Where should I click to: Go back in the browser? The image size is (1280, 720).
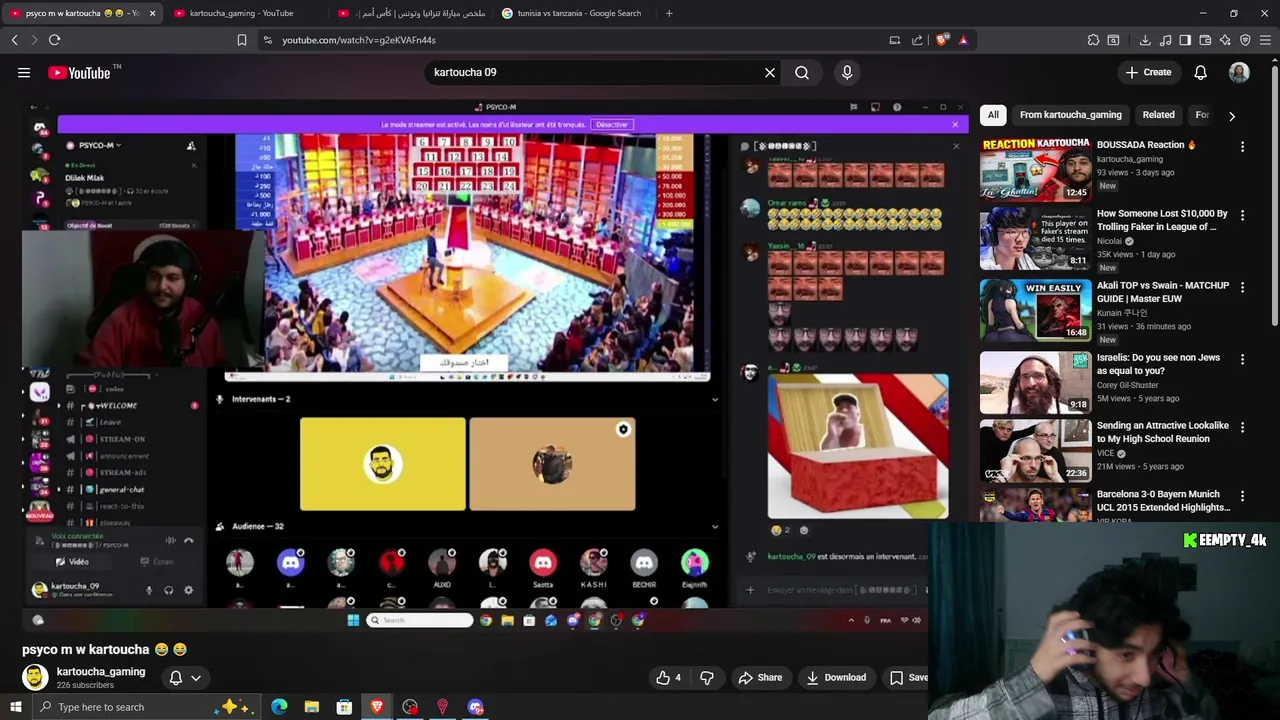14,40
